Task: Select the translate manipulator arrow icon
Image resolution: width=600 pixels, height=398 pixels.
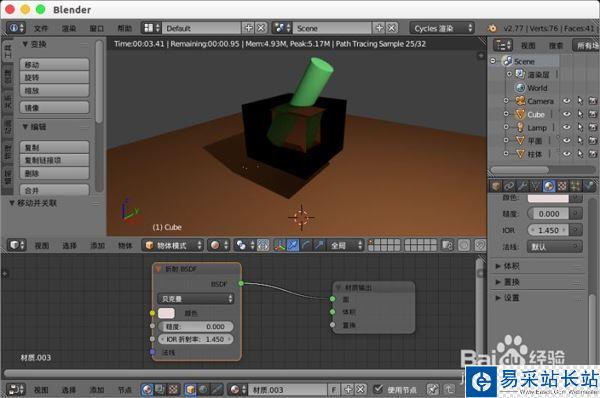Action: pos(293,245)
